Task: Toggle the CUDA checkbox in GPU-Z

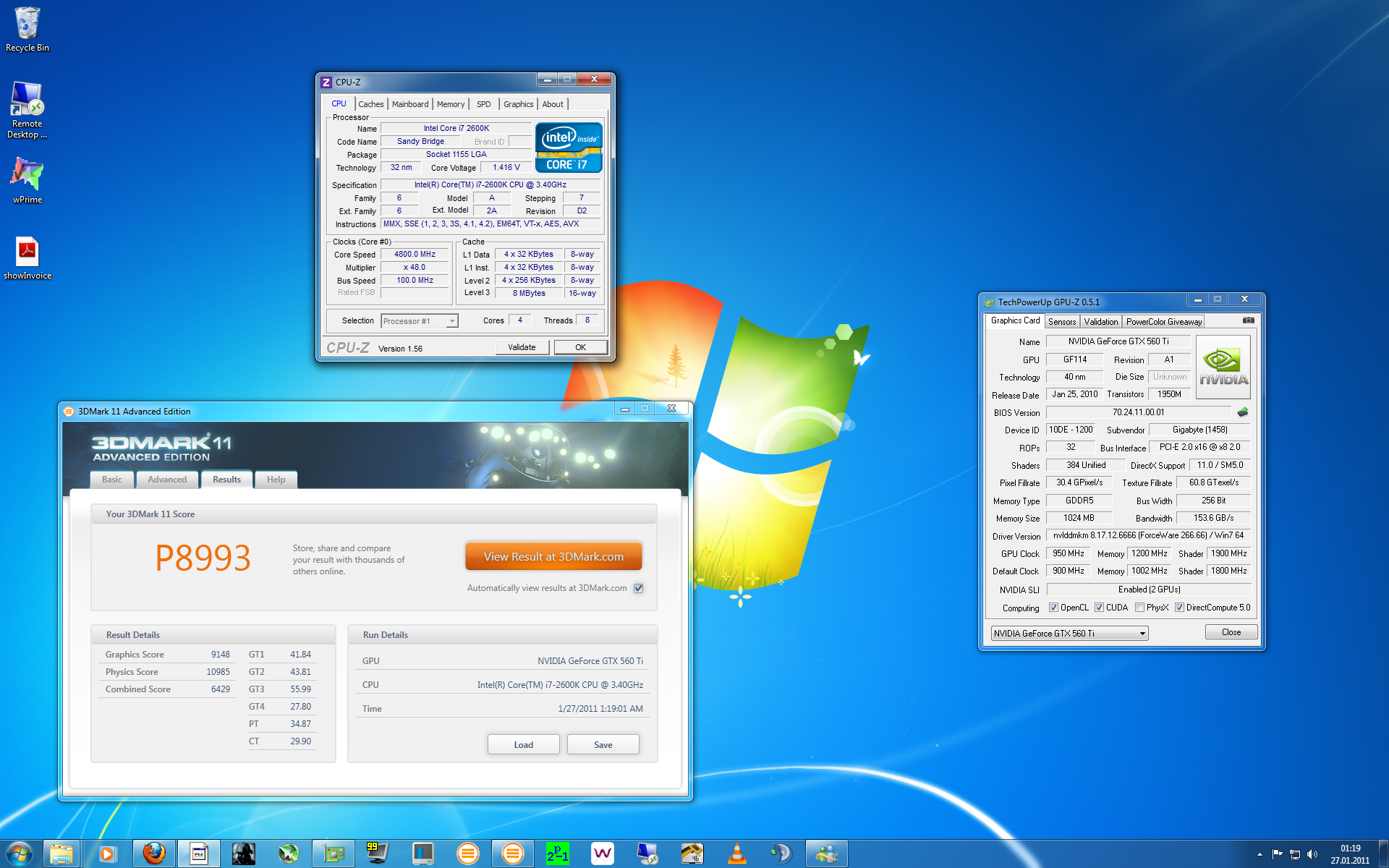Action: point(1099,608)
